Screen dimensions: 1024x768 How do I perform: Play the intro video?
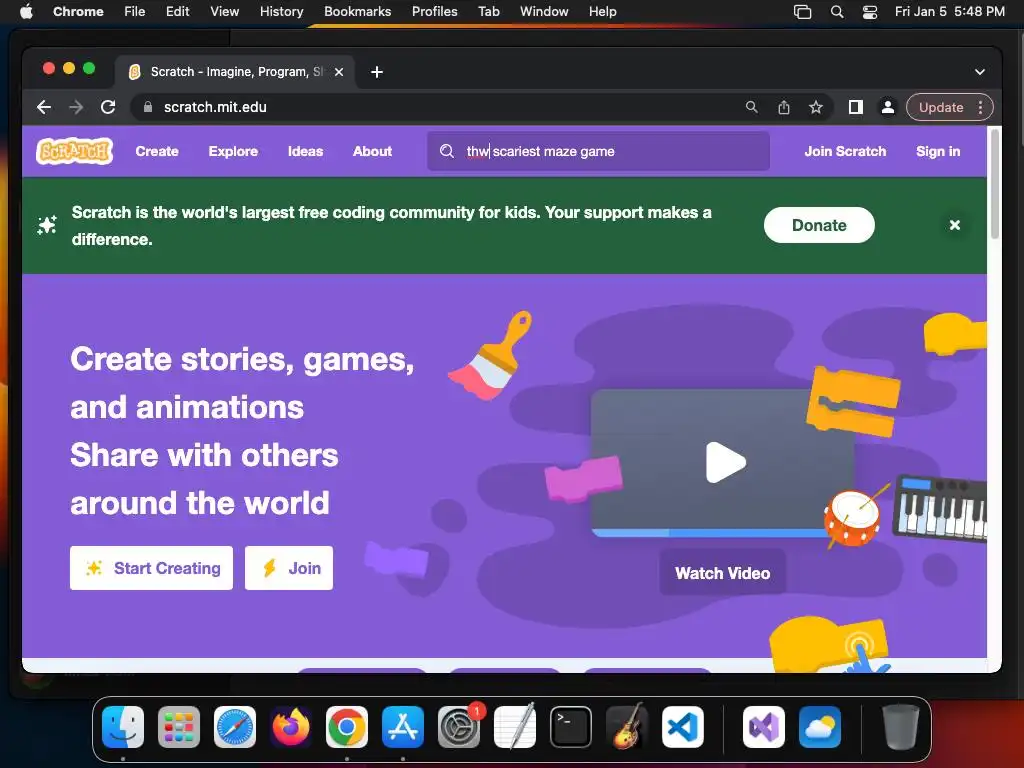pos(726,462)
